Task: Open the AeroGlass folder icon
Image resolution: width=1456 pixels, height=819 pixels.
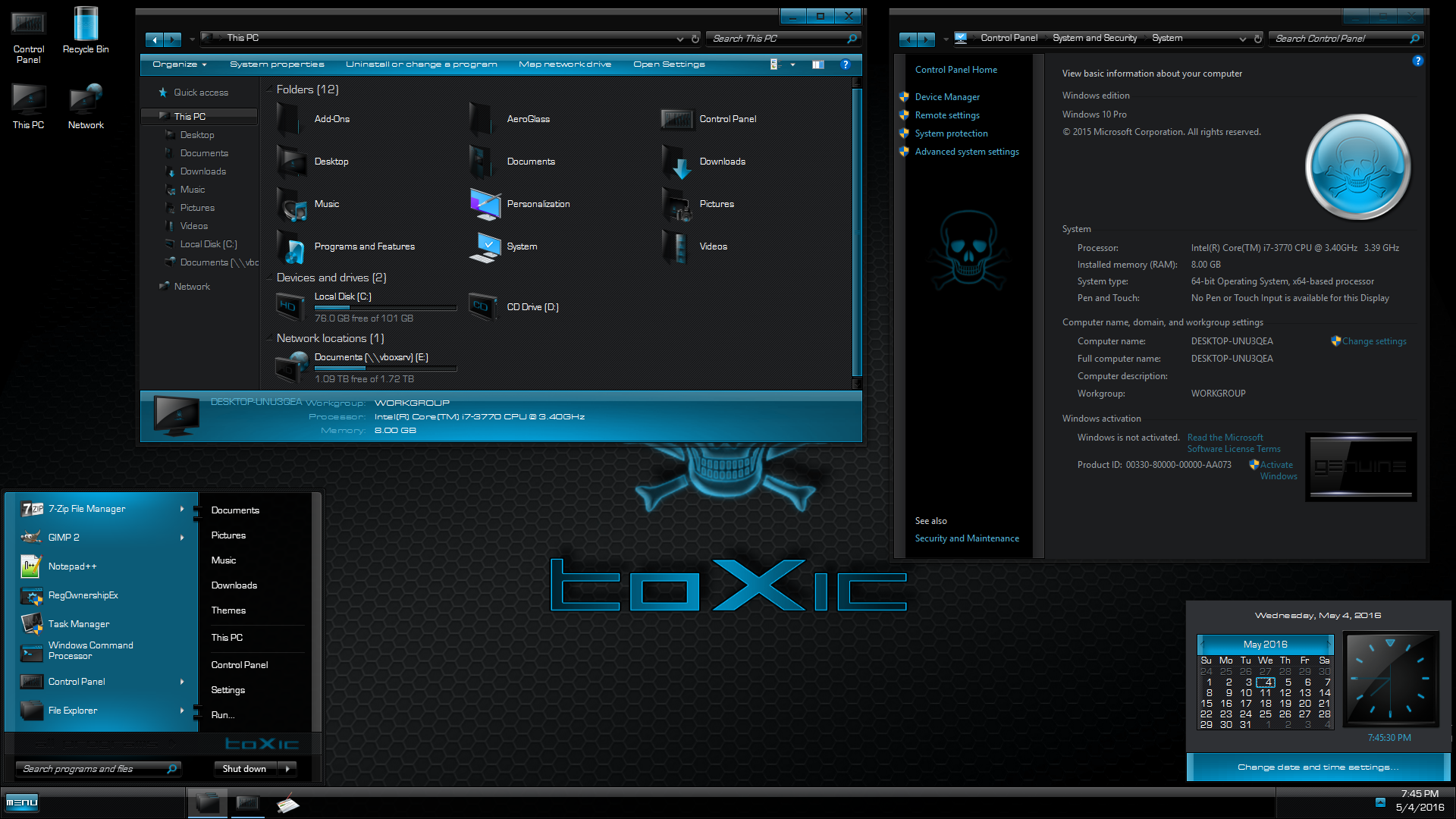Action: pyautogui.click(x=482, y=119)
